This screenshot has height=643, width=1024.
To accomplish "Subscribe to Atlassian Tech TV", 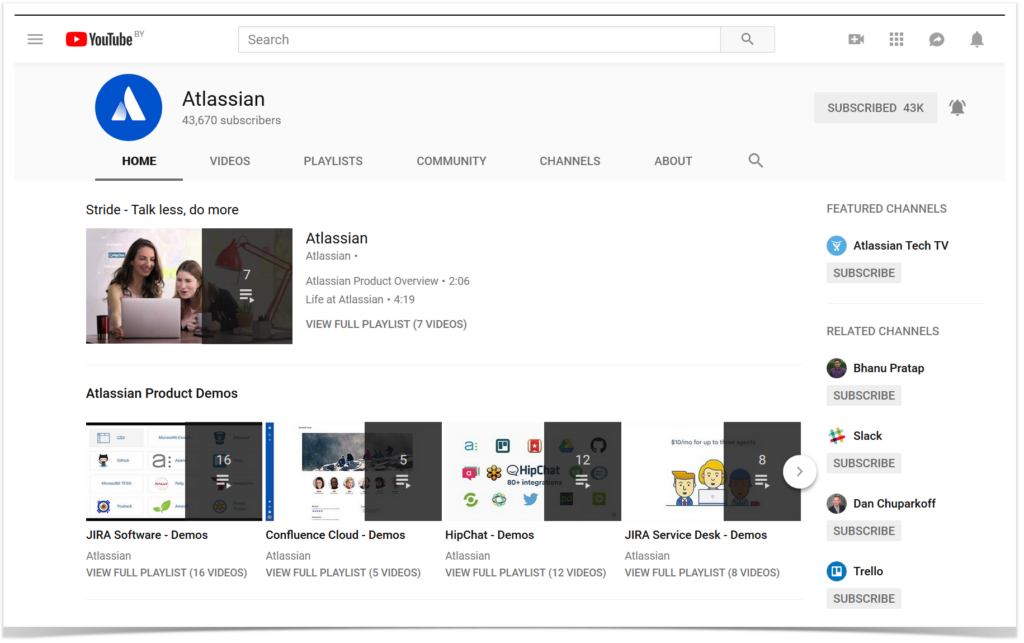I will tap(863, 272).
